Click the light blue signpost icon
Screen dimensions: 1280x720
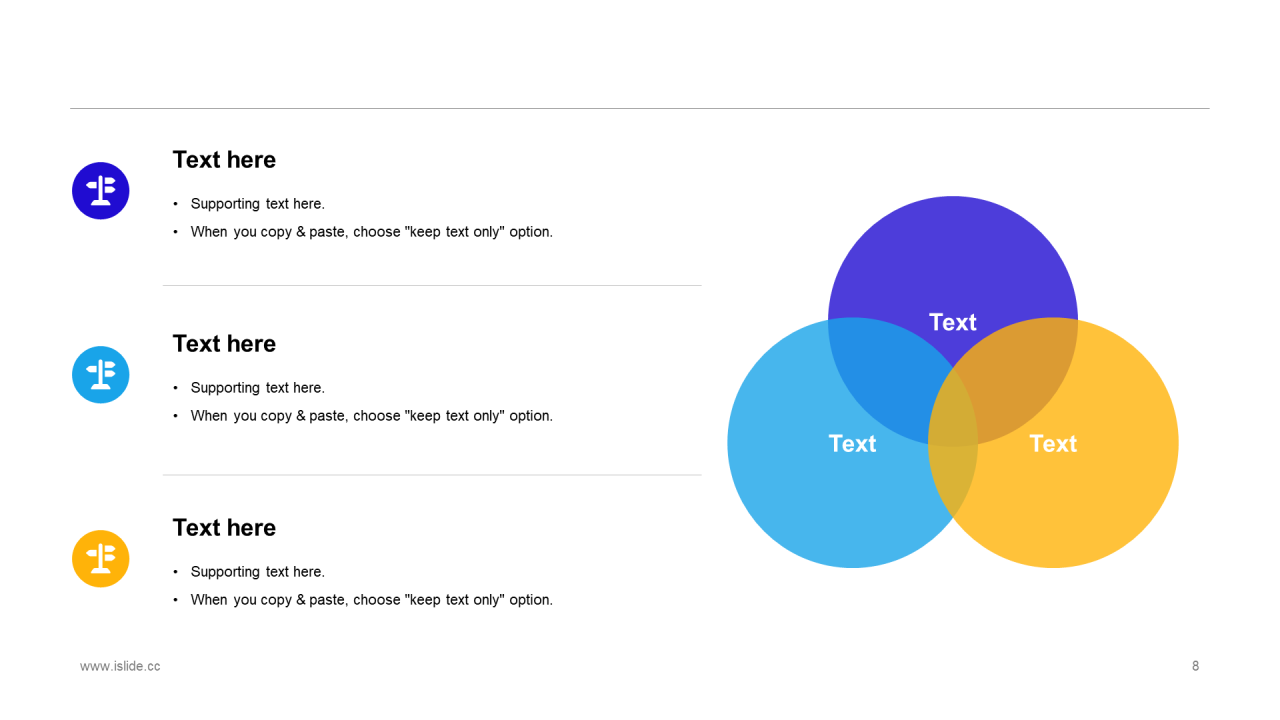(101, 374)
